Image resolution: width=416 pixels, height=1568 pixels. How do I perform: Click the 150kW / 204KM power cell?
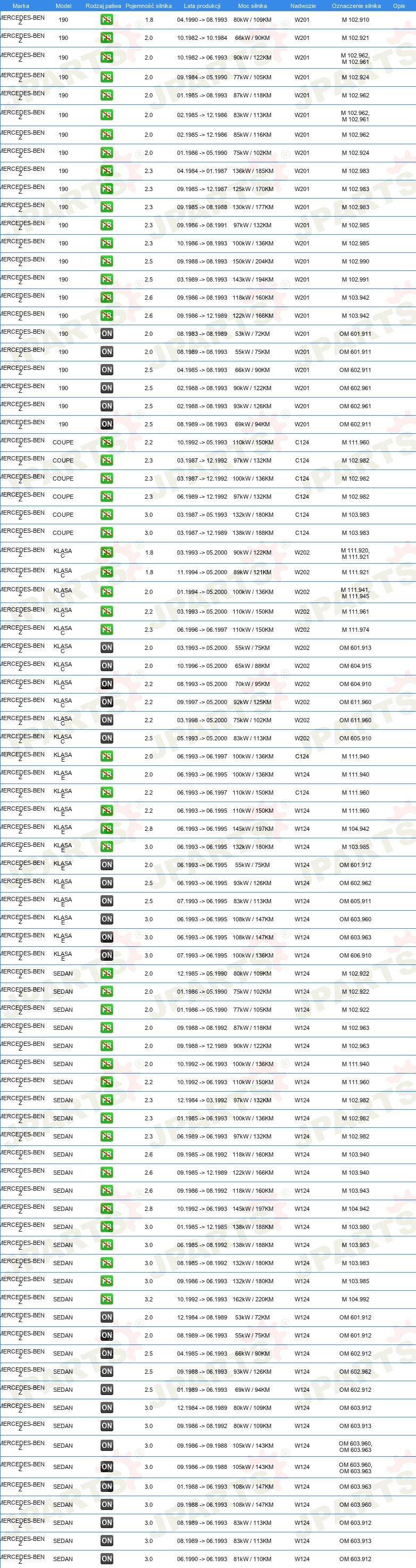(x=253, y=262)
